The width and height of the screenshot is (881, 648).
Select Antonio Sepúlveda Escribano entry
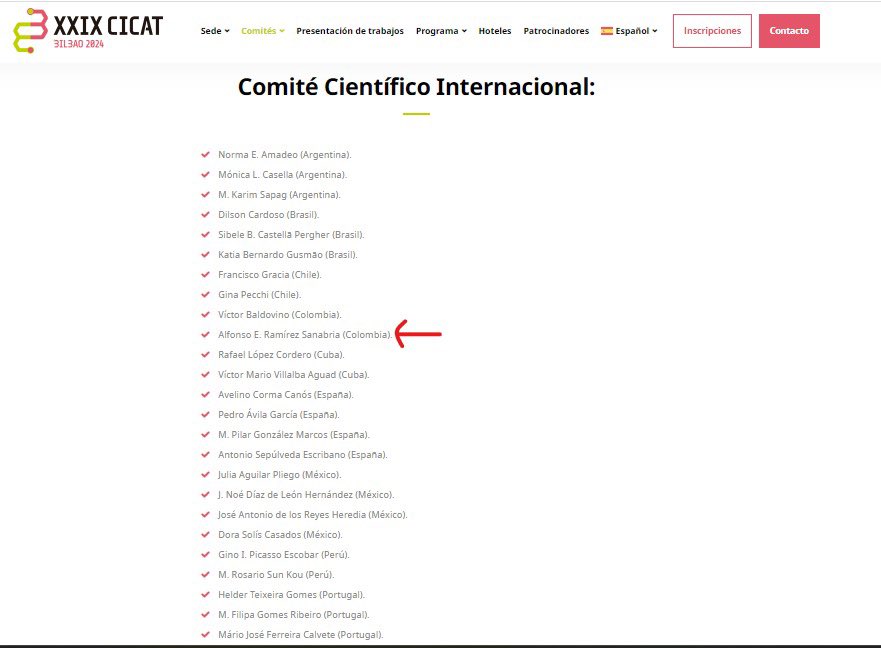tap(303, 455)
